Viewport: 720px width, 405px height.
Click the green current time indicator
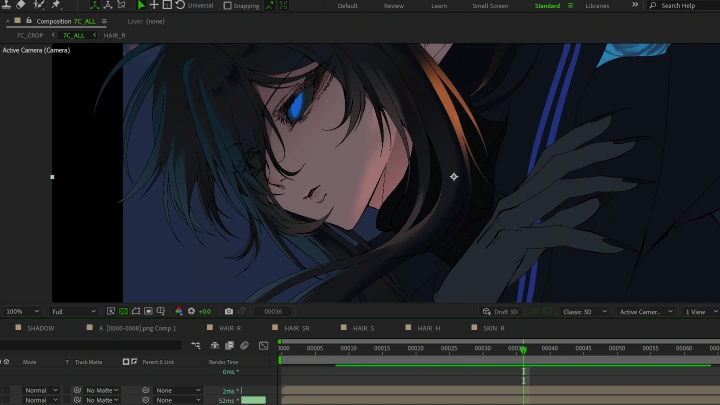click(523, 350)
